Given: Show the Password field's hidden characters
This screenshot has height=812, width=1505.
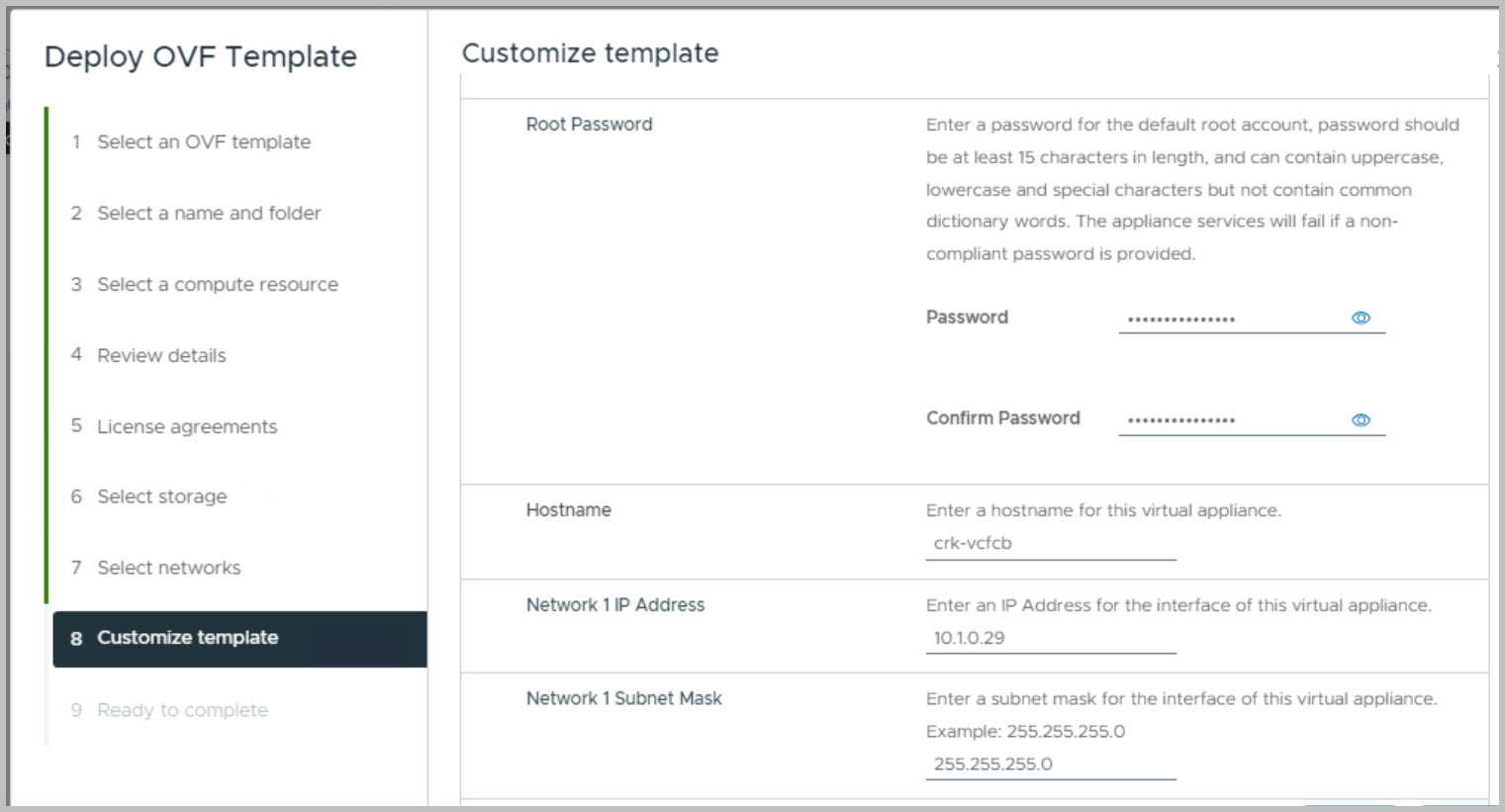Looking at the screenshot, I should point(1361,317).
